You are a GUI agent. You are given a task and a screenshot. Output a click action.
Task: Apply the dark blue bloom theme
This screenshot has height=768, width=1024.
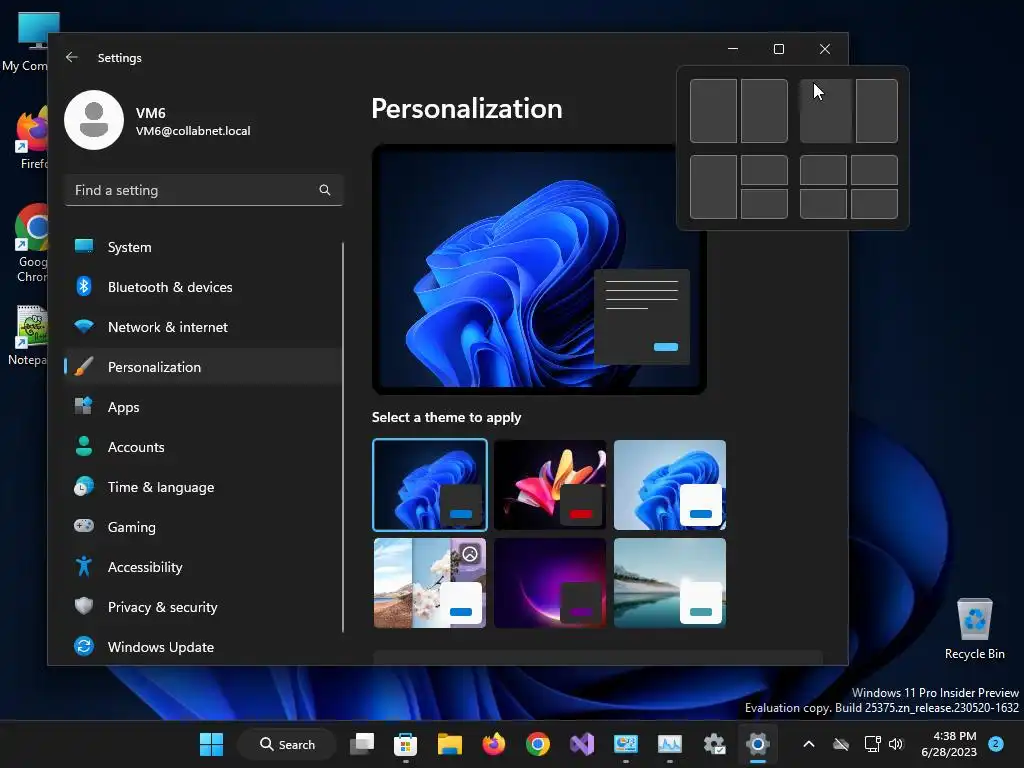tap(430, 485)
